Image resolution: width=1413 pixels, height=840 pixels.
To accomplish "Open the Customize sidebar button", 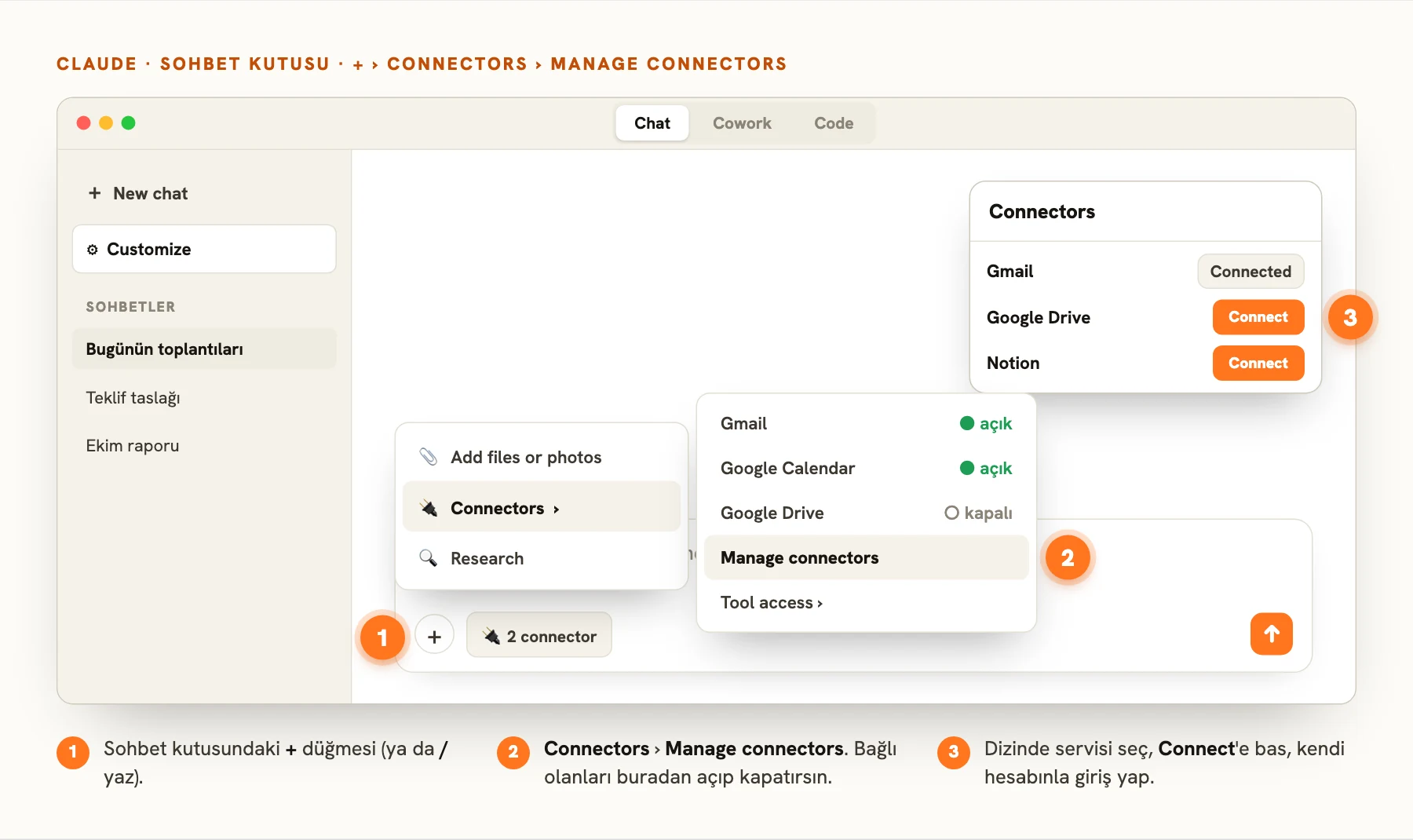I will click(x=204, y=250).
